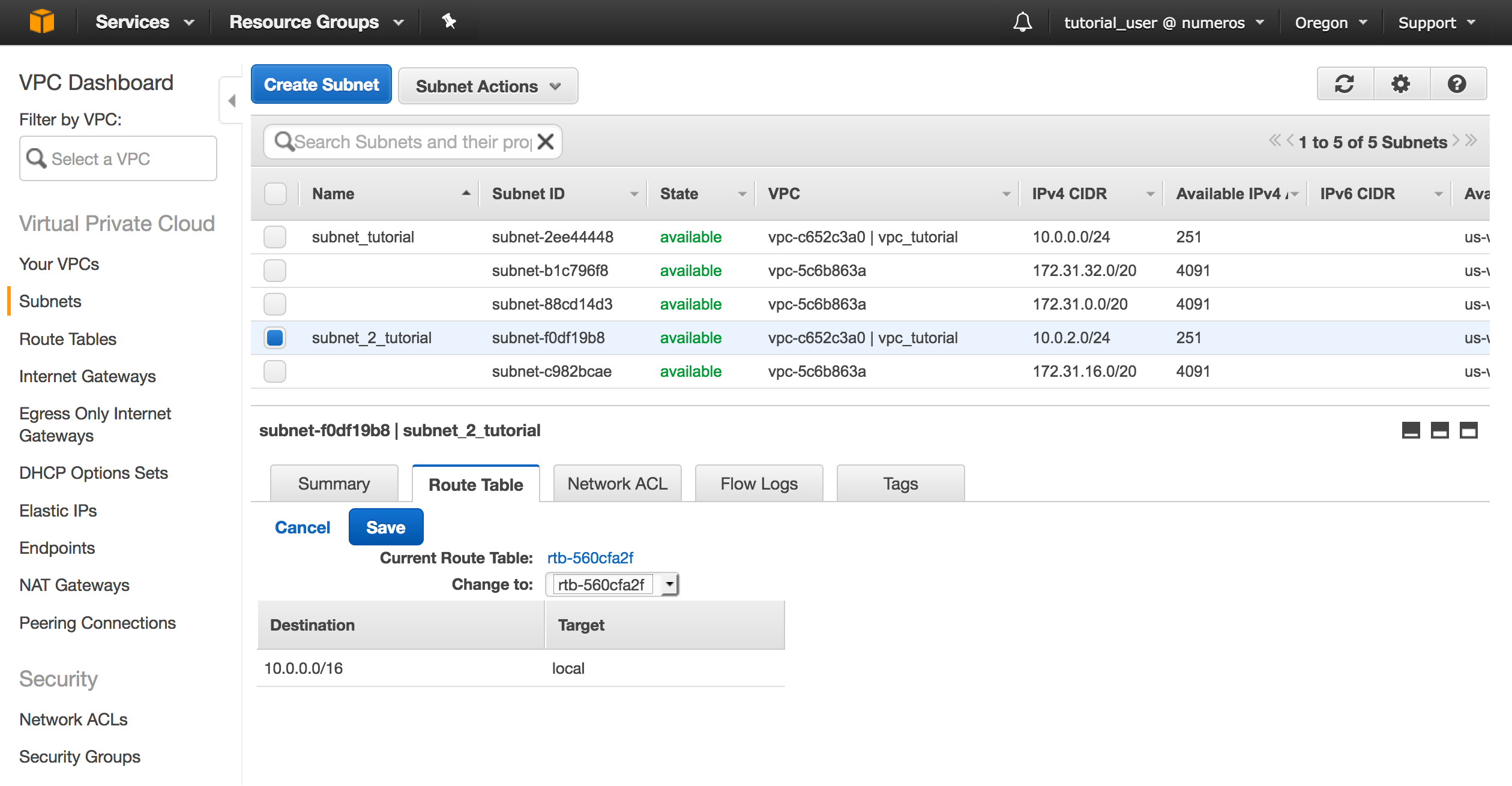Image resolution: width=1512 pixels, height=786 pixels.
Task: Click the pin shortcut icon
Action: (x=449, y=22)
